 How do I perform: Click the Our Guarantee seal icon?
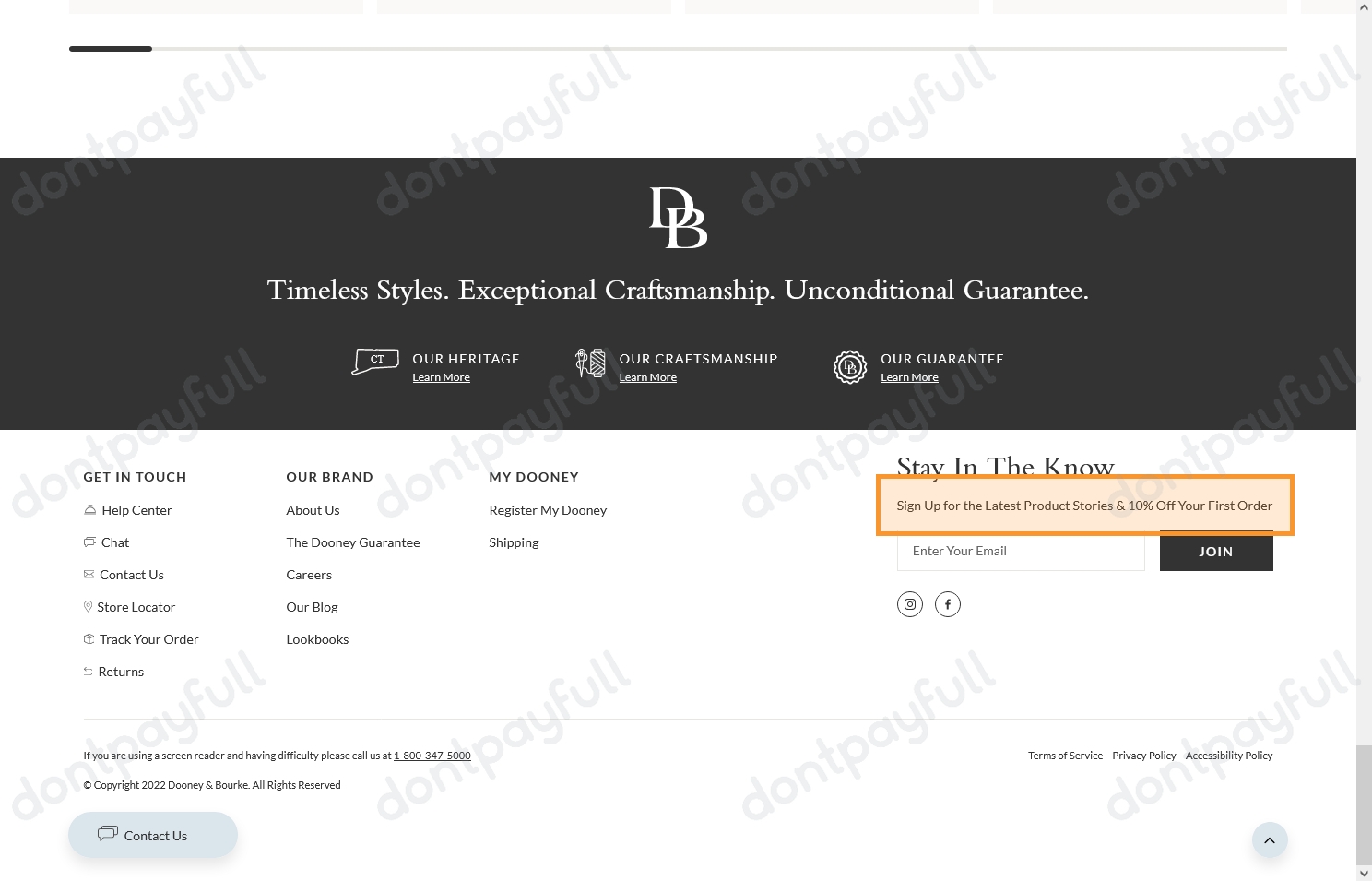[849, 366]
